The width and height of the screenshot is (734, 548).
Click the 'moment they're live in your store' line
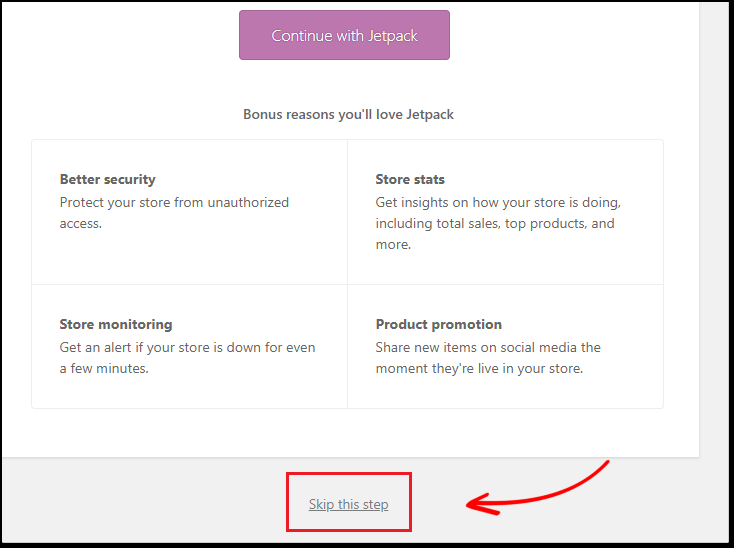pos(479,368)
